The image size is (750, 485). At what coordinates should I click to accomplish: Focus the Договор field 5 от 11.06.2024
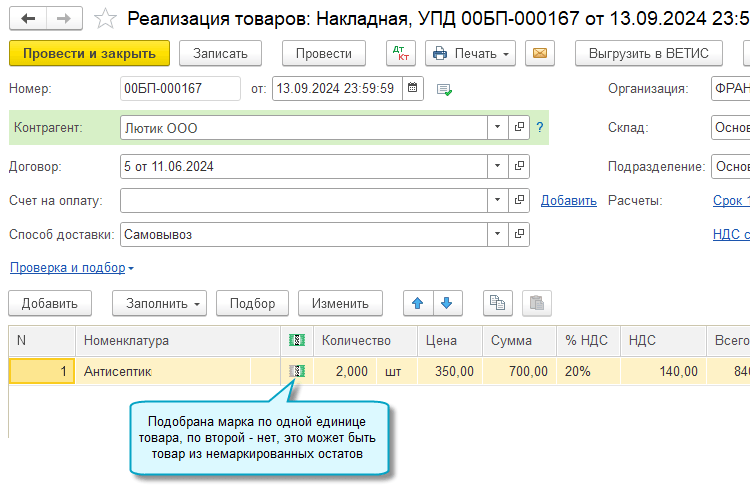click(304, 166)
